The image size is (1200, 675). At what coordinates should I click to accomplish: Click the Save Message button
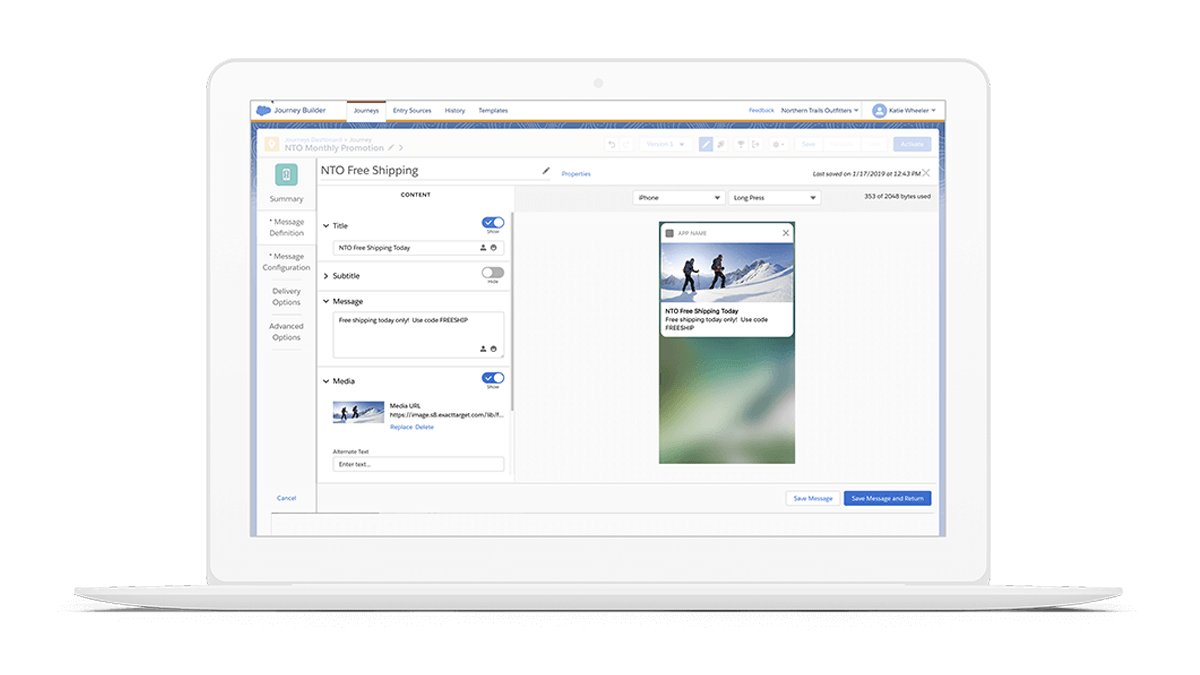click(x=813, y=498)
